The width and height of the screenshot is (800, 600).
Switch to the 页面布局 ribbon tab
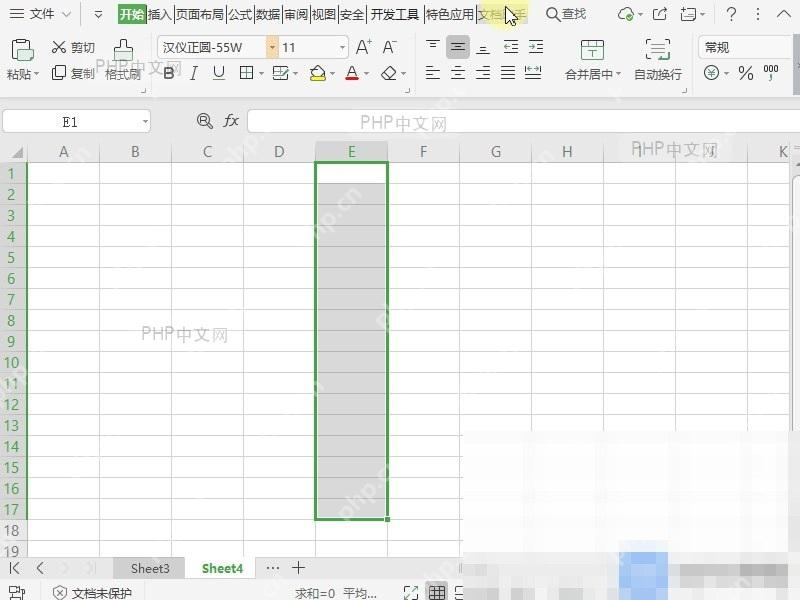(x=199, y=14)
